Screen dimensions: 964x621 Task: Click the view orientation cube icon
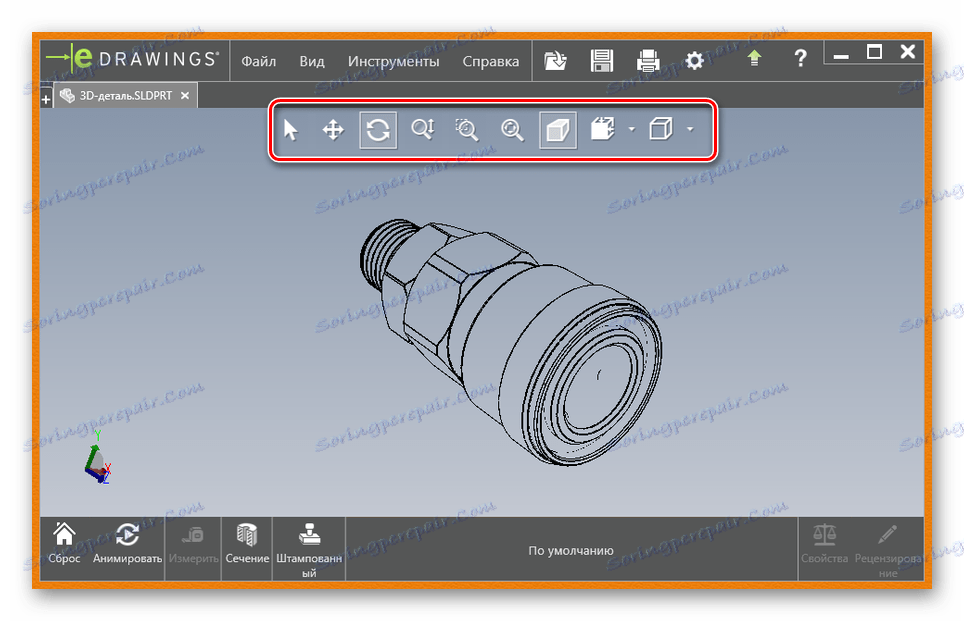click(x=602, y=129)
